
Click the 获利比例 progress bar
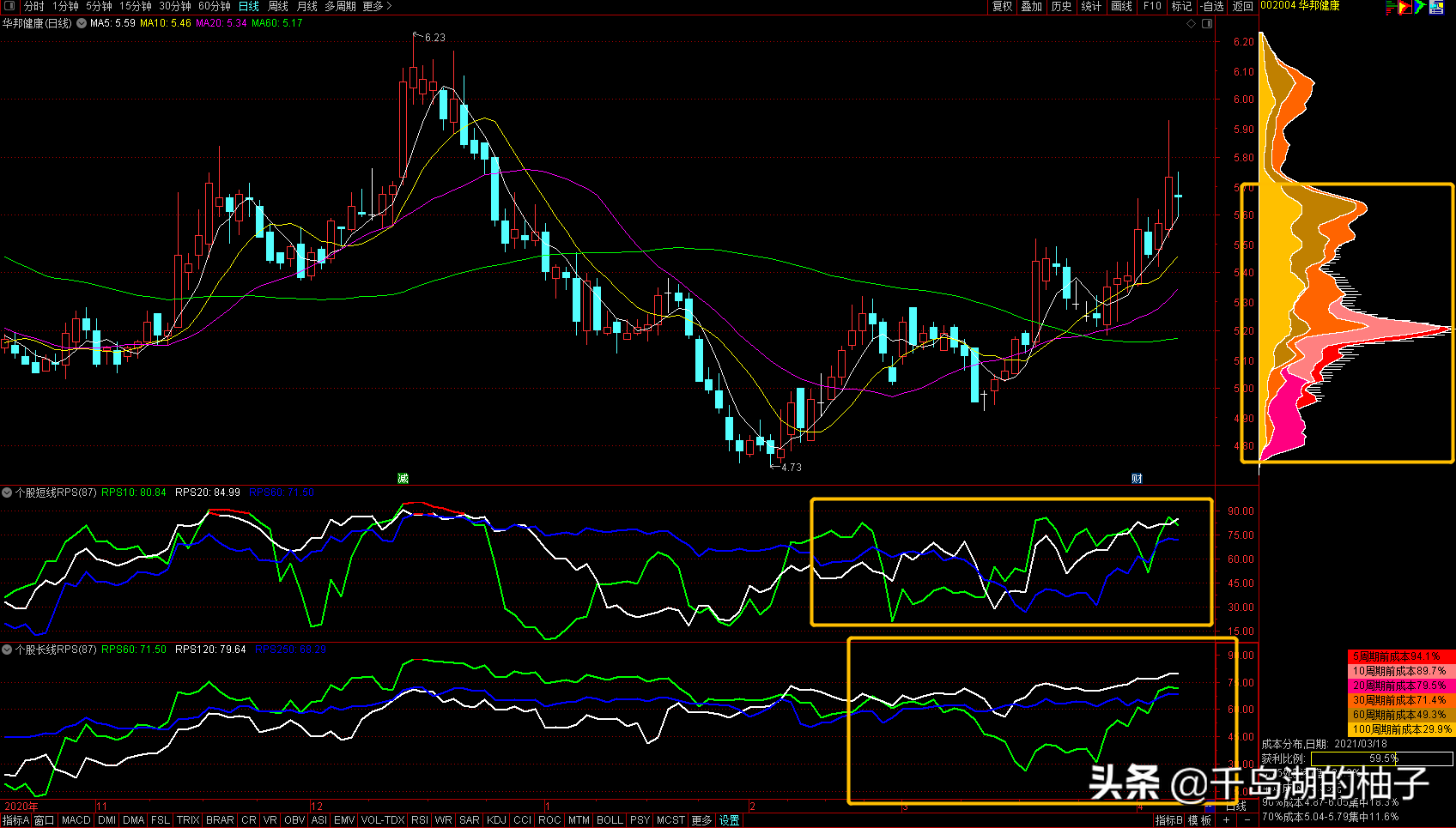pyautogui.click(x=1382, y=758)
